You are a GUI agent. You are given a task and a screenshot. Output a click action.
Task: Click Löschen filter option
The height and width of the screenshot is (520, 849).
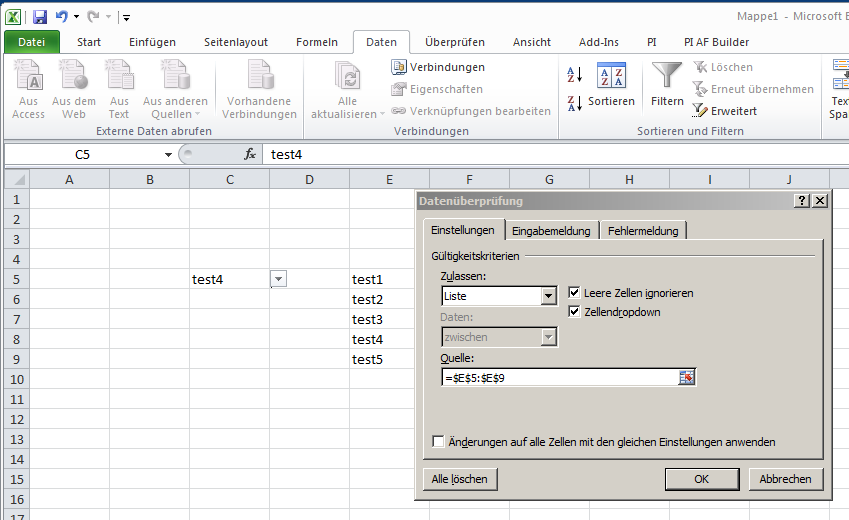(x=723, y=67)
